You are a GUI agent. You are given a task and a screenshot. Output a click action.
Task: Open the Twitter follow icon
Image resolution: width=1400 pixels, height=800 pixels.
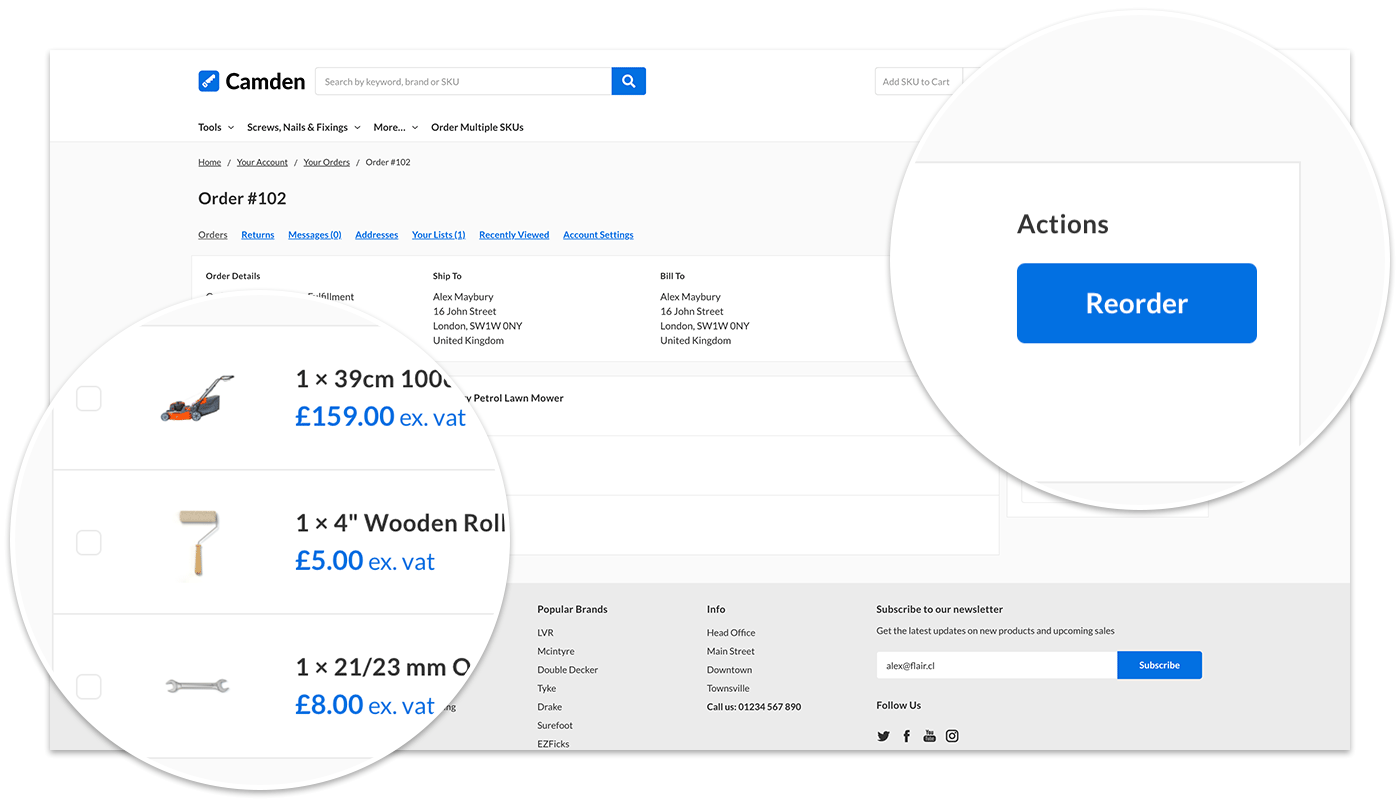883,736
